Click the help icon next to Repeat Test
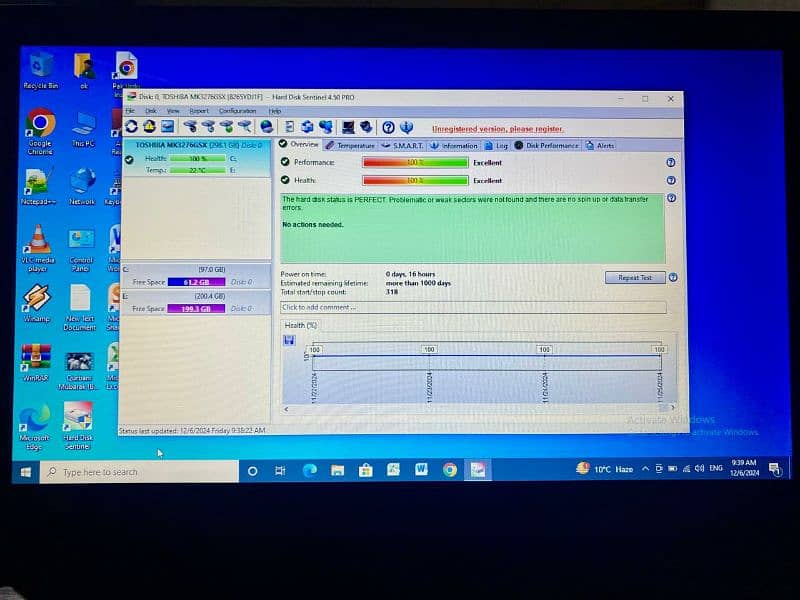The width and height of the screenshot is (800, 600). click(x=673, y=277)
